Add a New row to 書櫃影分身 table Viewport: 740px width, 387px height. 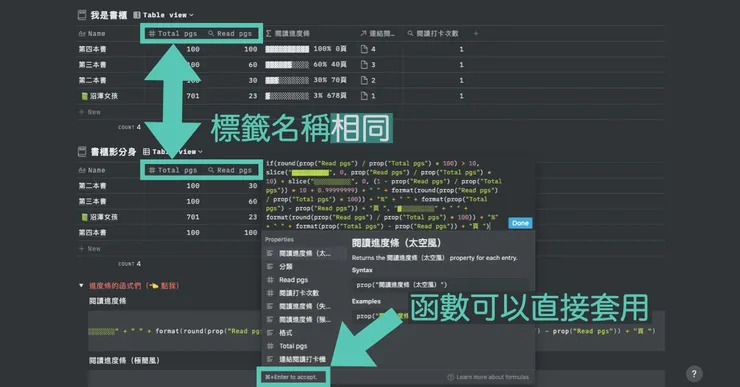tap(90, 249)
